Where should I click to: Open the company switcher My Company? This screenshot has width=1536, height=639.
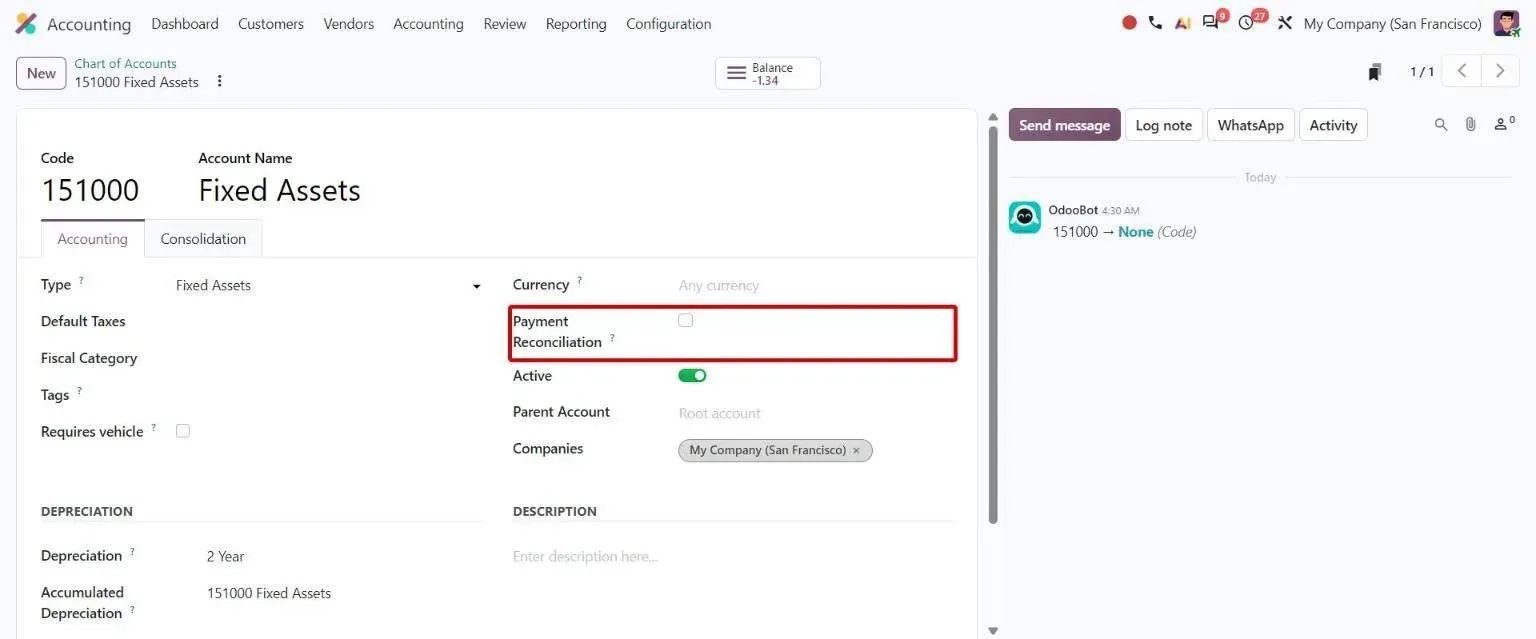tap(1392, 24)
